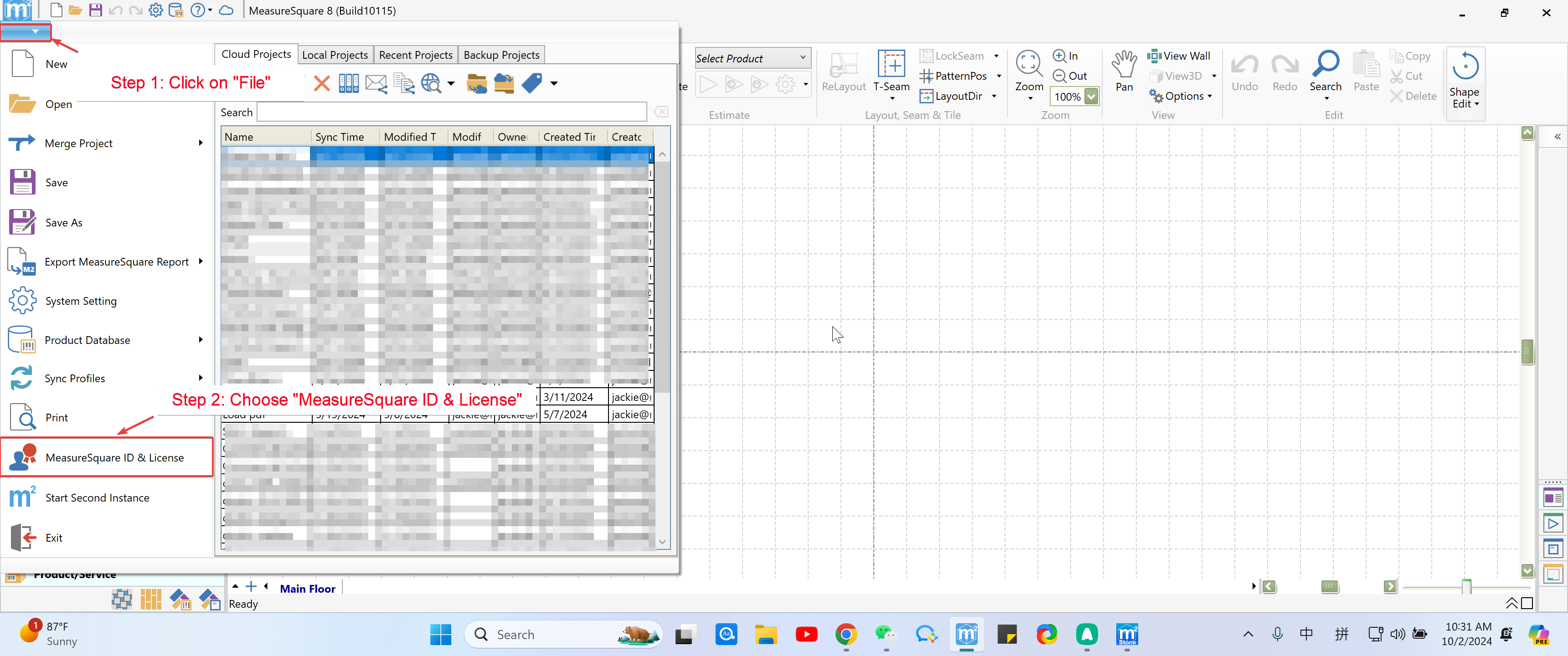Expand the Merge Project submenu arrow

[200, 143]
